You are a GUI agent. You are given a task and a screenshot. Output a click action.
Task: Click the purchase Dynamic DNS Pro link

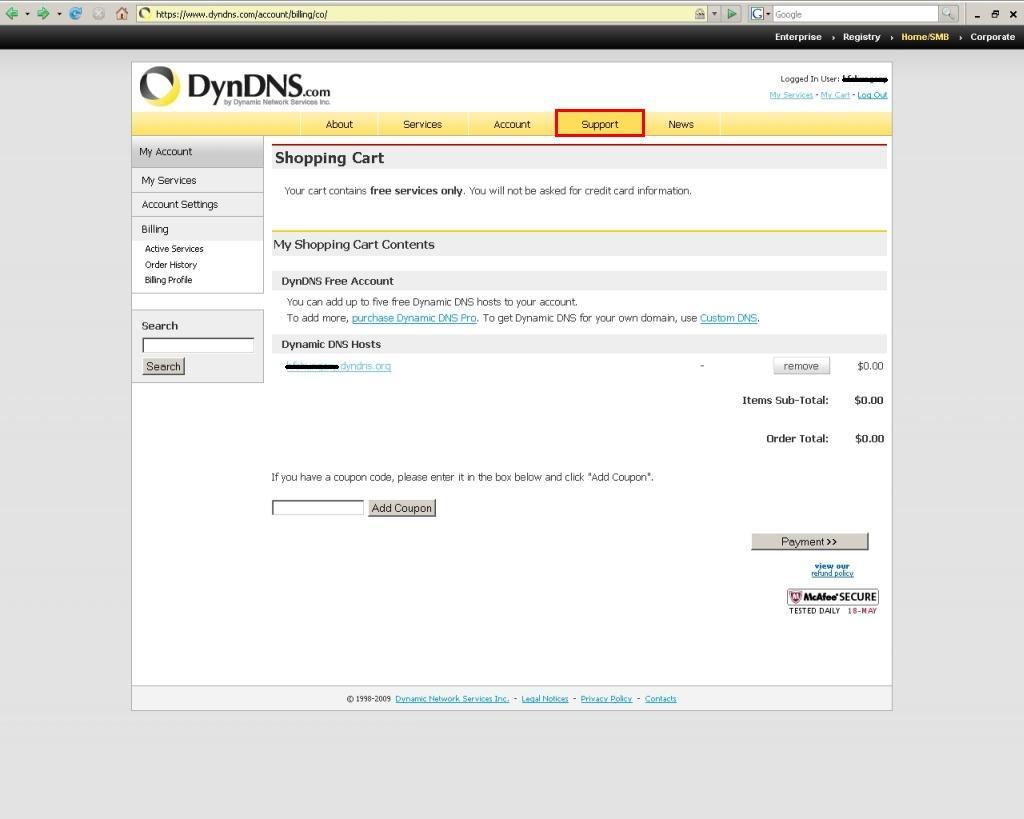pos(414,318)
